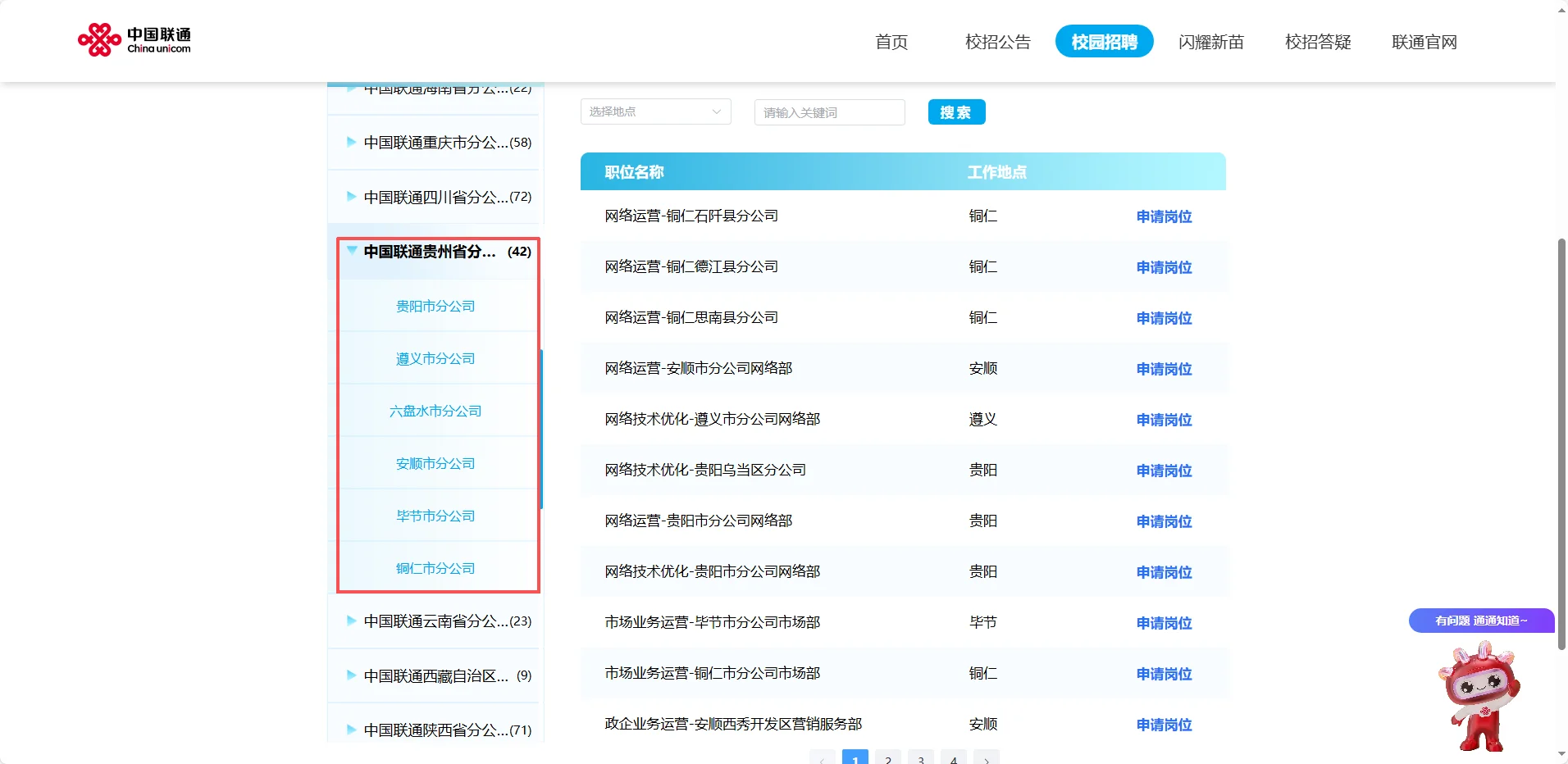
Task: Collapse the 中国联通贵州省分公司 arrow
Action: 351,251
